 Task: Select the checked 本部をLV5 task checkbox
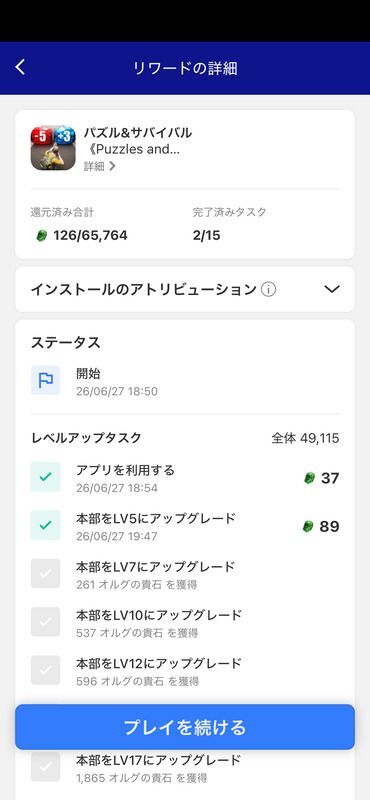point(45,525)
